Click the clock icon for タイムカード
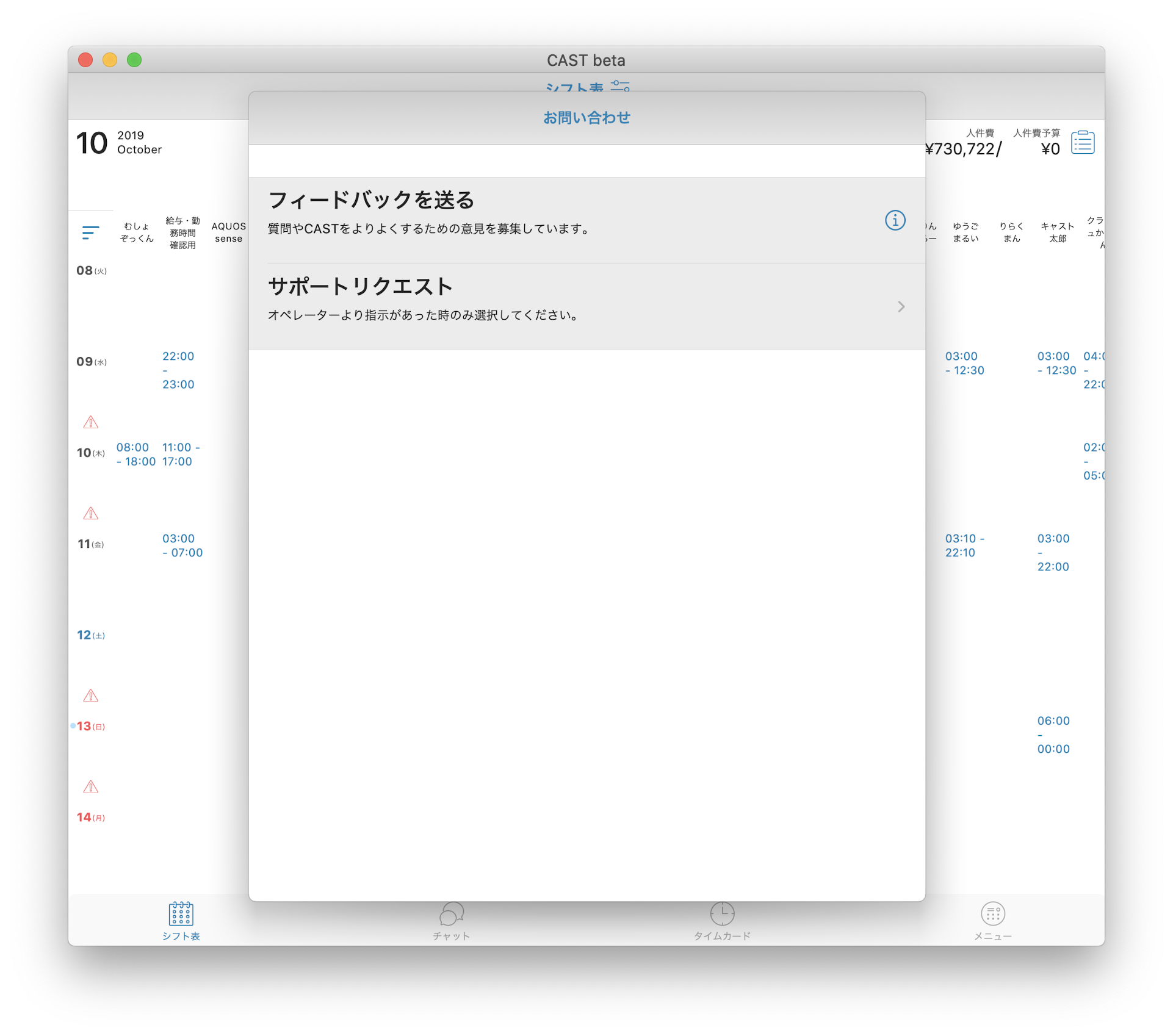1173x1036 pixels. pyautogui.click(x=722, y=913)
